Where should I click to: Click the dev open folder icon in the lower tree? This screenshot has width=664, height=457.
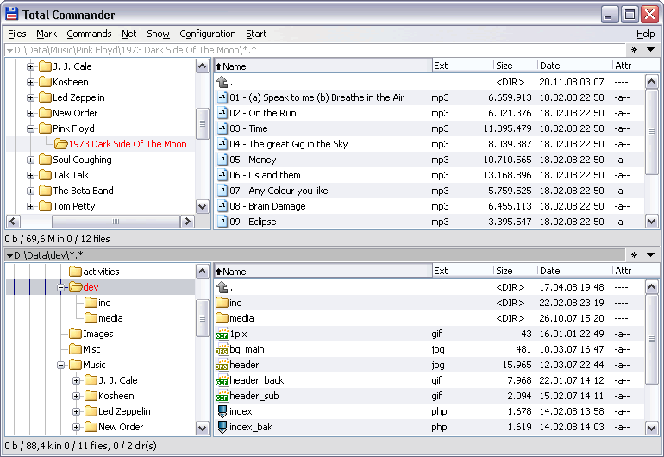point(75,287)
